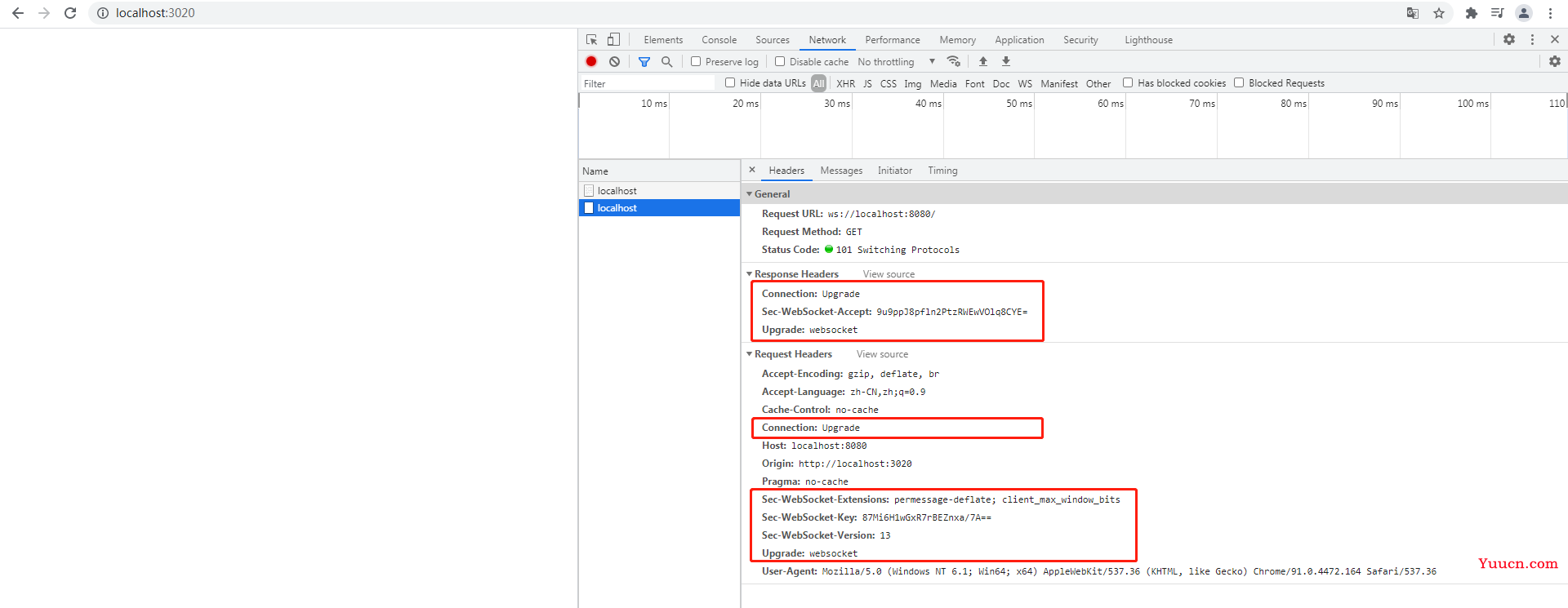Open the Sources panel
The width and height of the screenshot is (1568, 608).
click(x=773, y=40)
